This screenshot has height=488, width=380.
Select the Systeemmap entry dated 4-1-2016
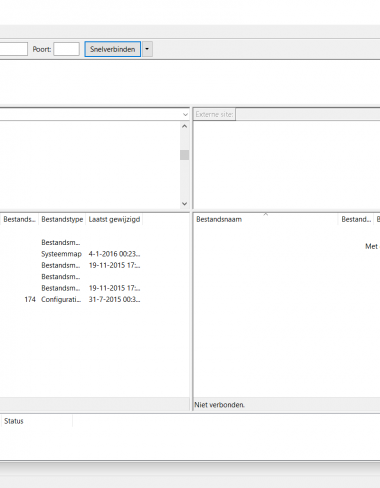95,254
